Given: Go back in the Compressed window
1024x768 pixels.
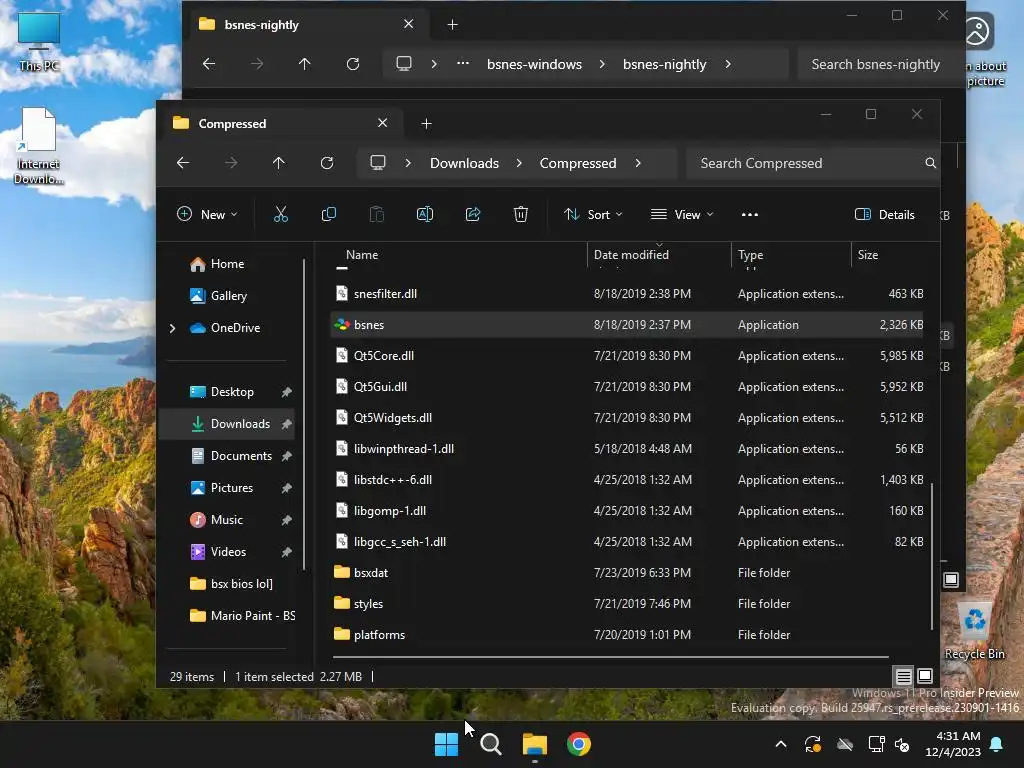Looking at the screenshot, I should 183,163.
